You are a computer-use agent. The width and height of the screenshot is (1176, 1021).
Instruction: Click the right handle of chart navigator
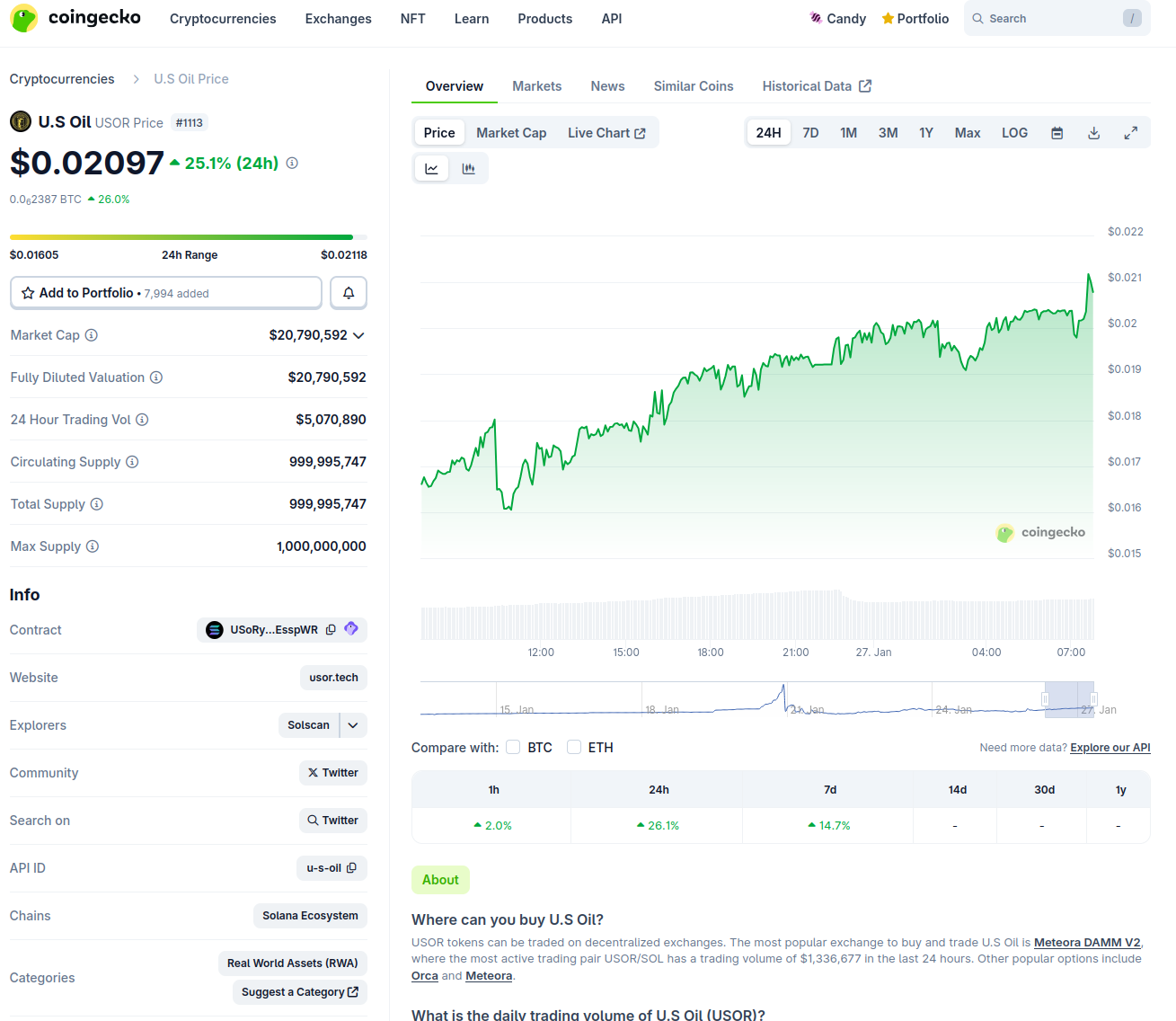tap(1093, 699)
